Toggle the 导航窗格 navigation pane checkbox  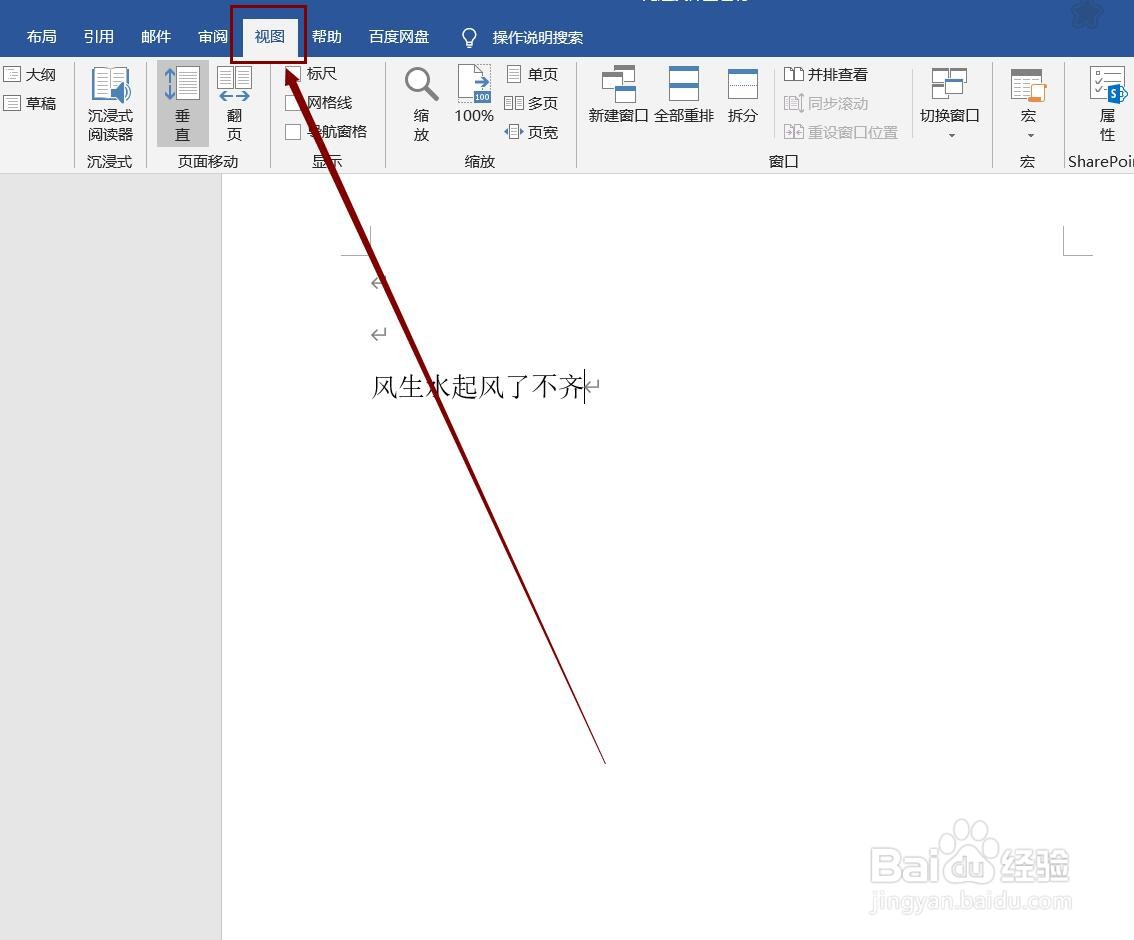[293, 132]
